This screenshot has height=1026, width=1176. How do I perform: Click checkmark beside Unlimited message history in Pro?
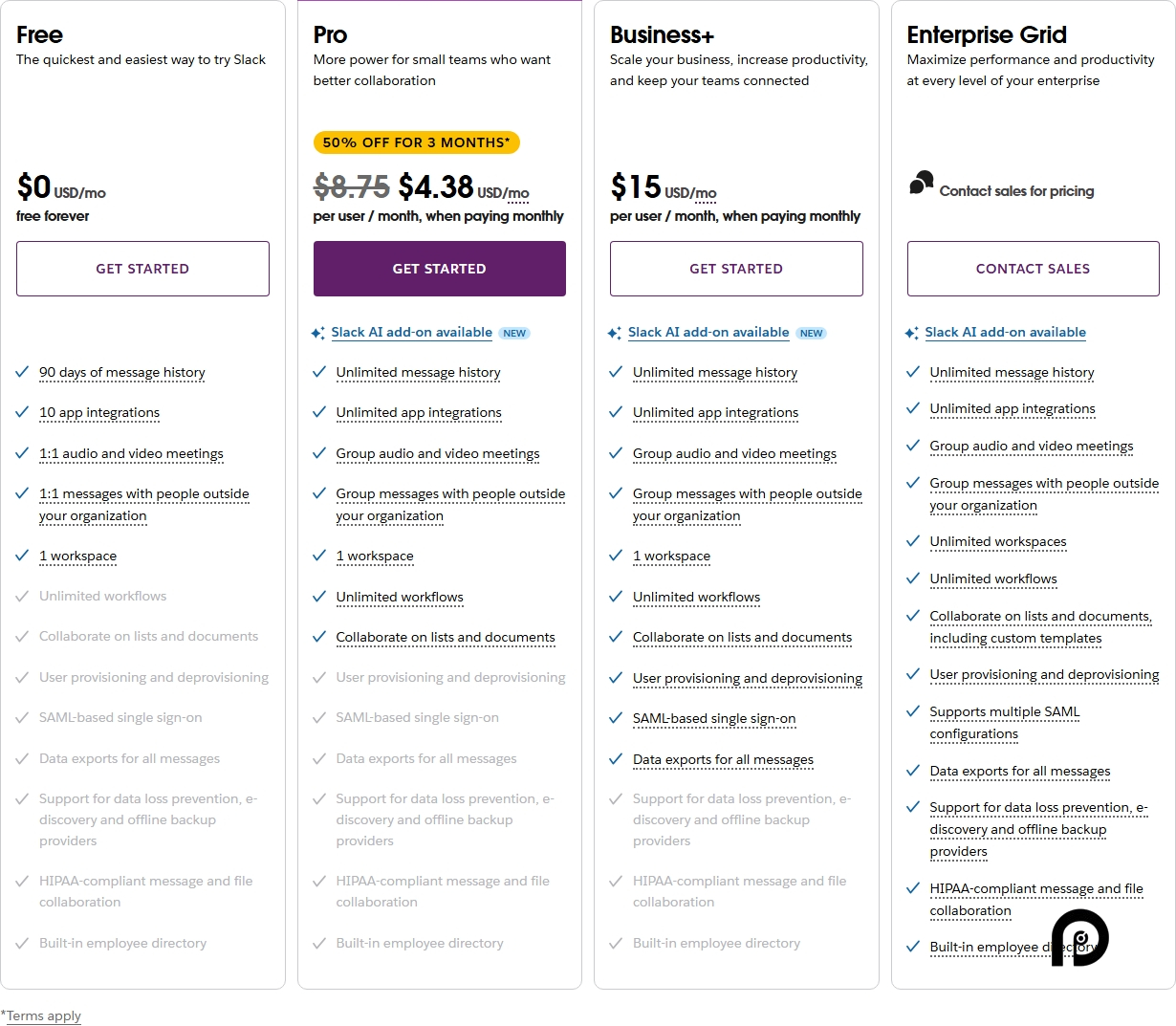[318, 372]
